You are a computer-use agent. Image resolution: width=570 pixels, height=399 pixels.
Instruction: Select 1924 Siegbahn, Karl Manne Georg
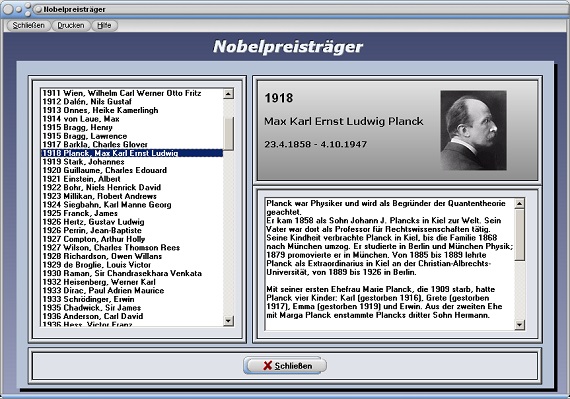click(132, 205)
